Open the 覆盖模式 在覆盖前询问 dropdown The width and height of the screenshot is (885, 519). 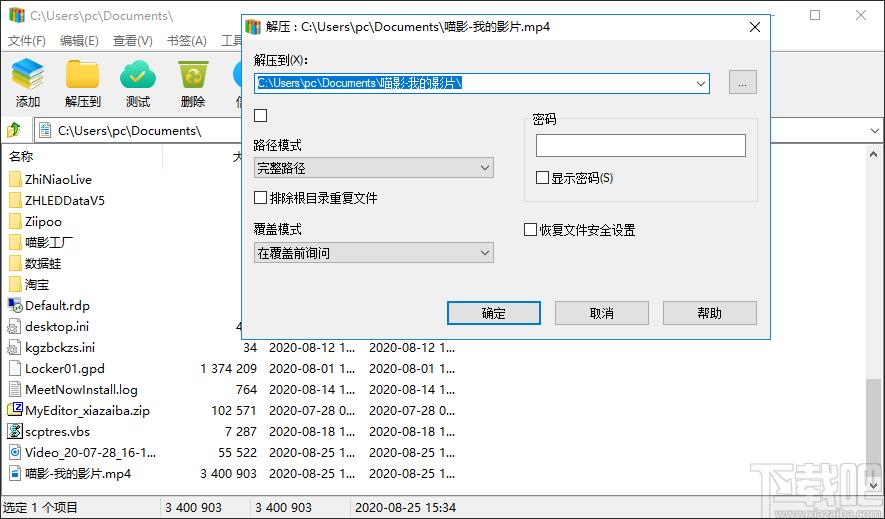coord(374,253)
